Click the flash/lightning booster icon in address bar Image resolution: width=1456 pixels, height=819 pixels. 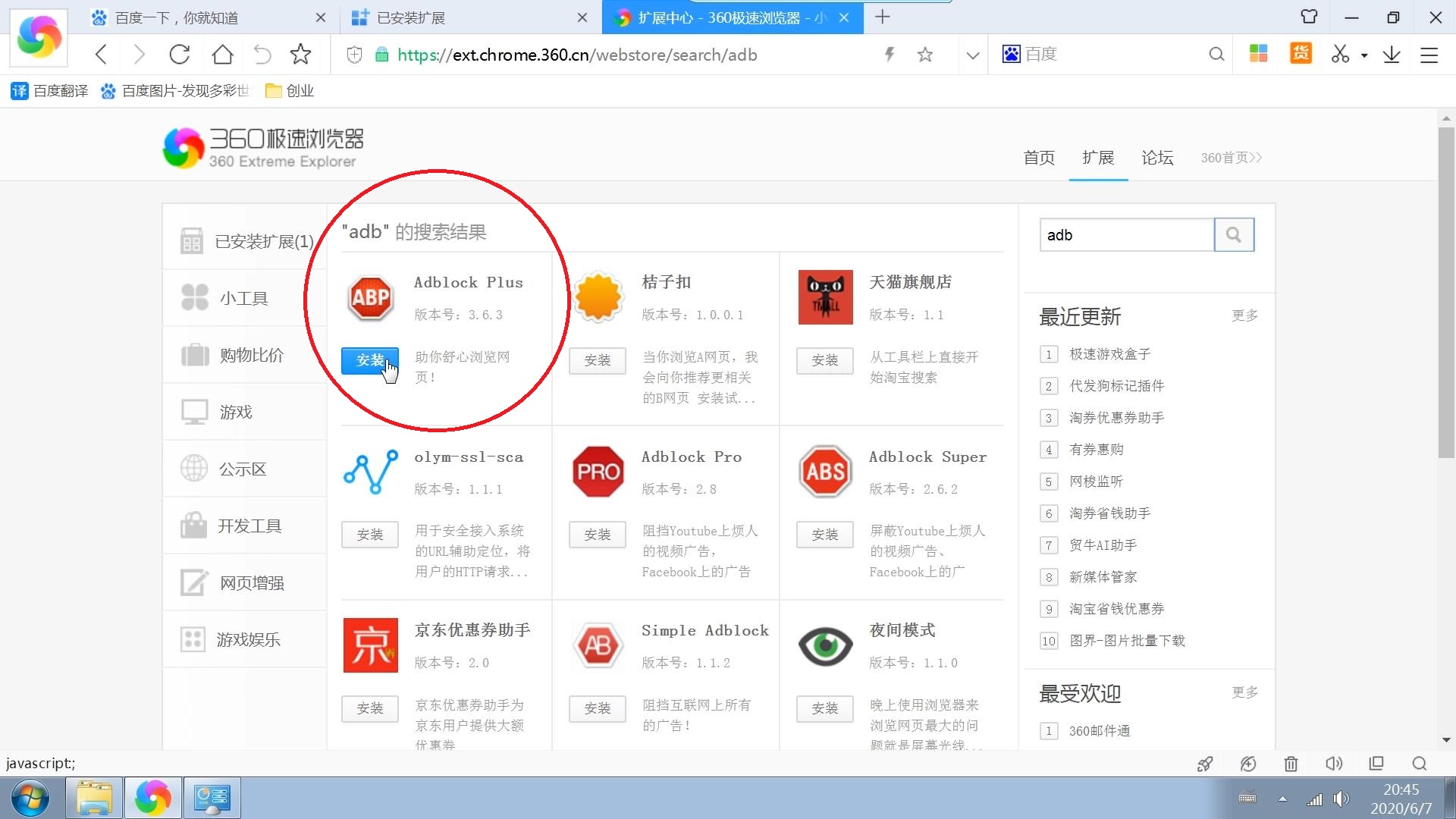click(x=889, y=54)
